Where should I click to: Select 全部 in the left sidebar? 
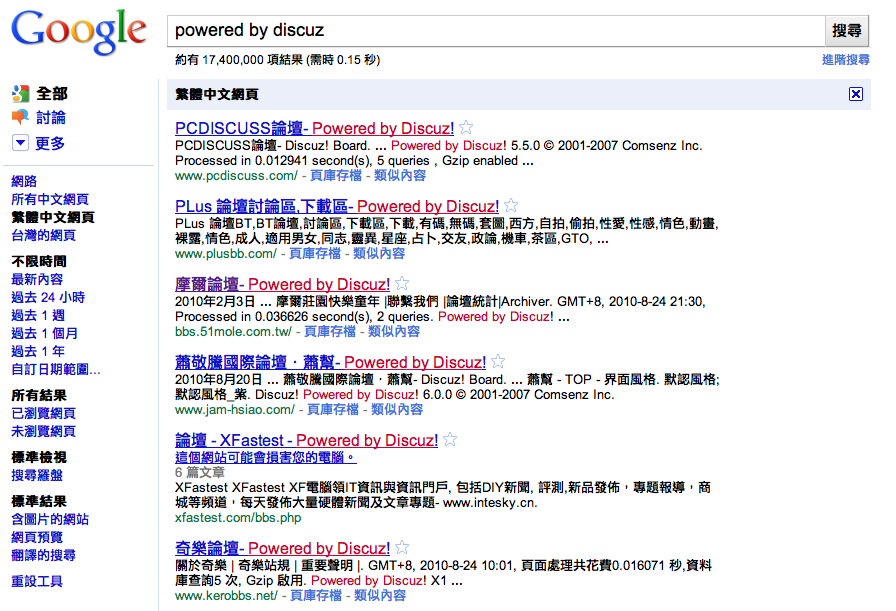coord(52,94)
